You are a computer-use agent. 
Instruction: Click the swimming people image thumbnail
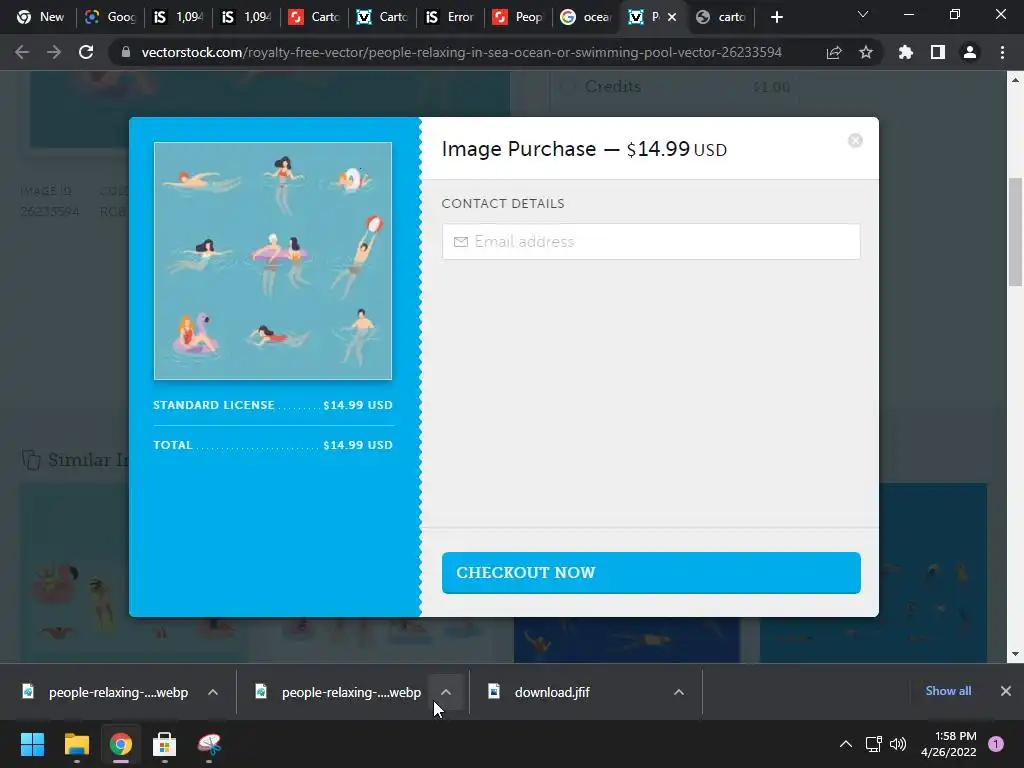pos(273,261)
